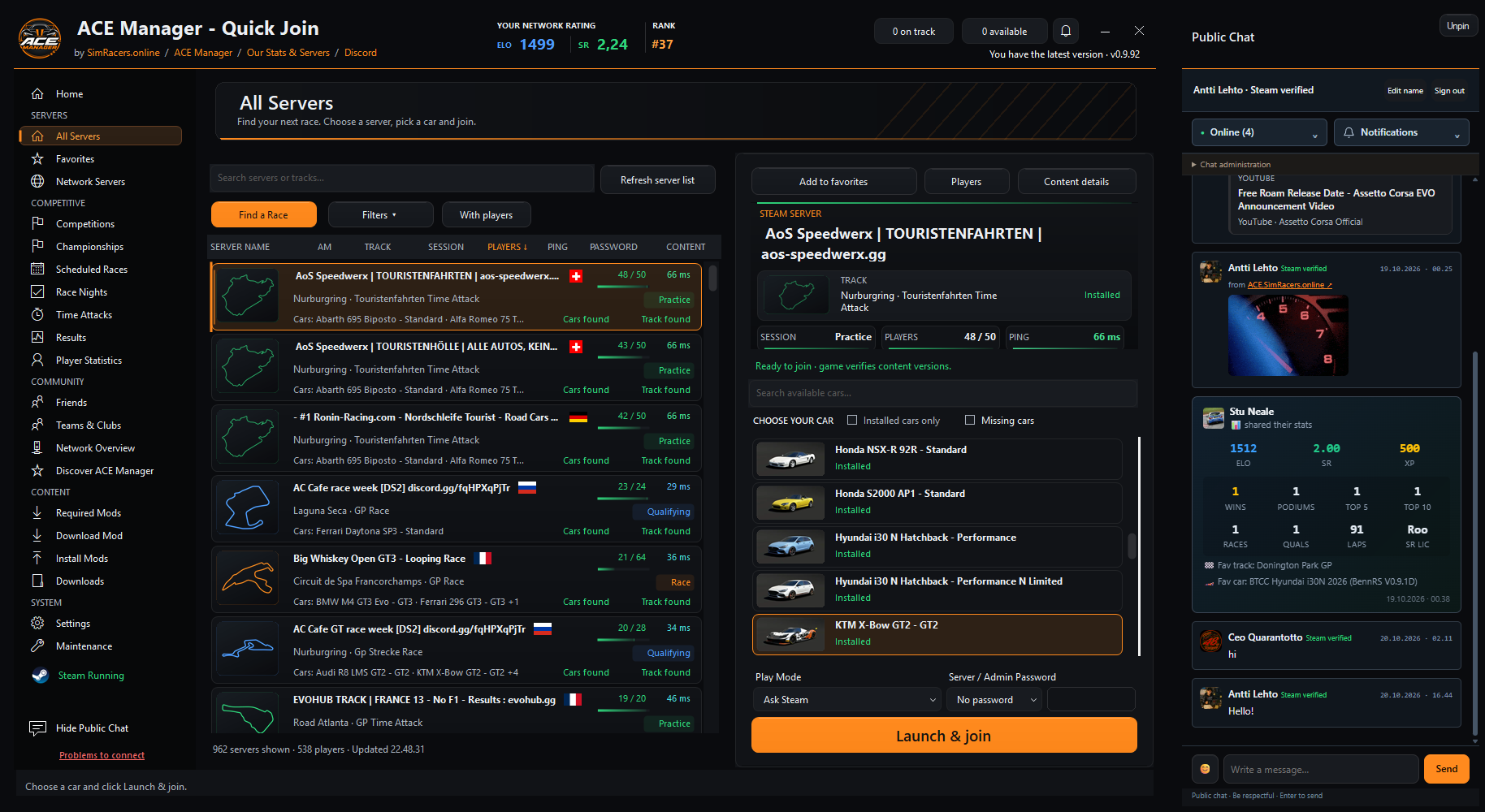The height and width of the screenshot is (812, 1485).
Task: Select All Servers in sidebar
Action: point(101,136)
